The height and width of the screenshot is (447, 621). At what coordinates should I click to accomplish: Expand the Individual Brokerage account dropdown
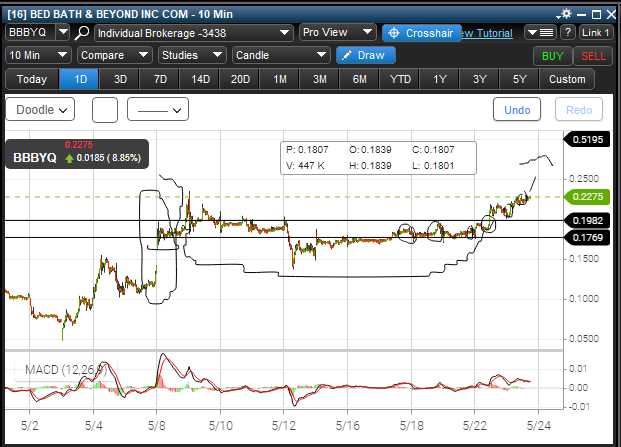pyautogui.click(x=194, y=33)
